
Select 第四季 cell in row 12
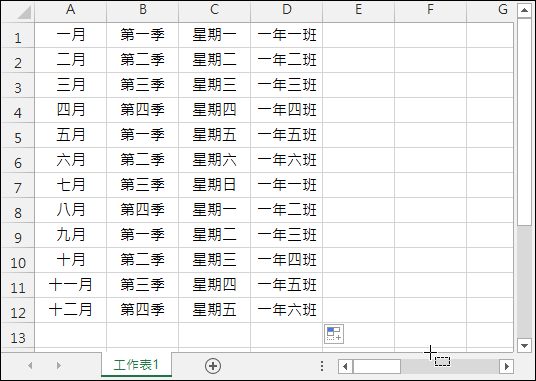143,310
